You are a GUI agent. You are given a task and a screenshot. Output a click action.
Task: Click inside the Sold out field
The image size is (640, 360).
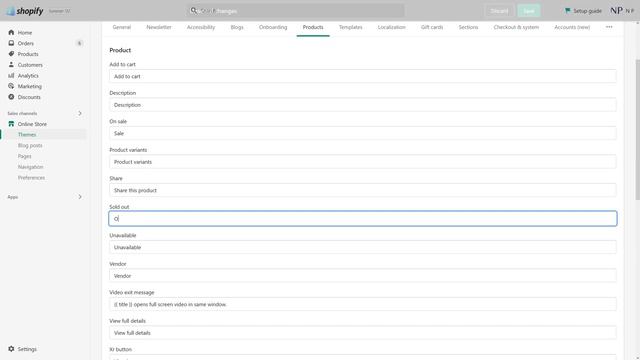point(362,218)
